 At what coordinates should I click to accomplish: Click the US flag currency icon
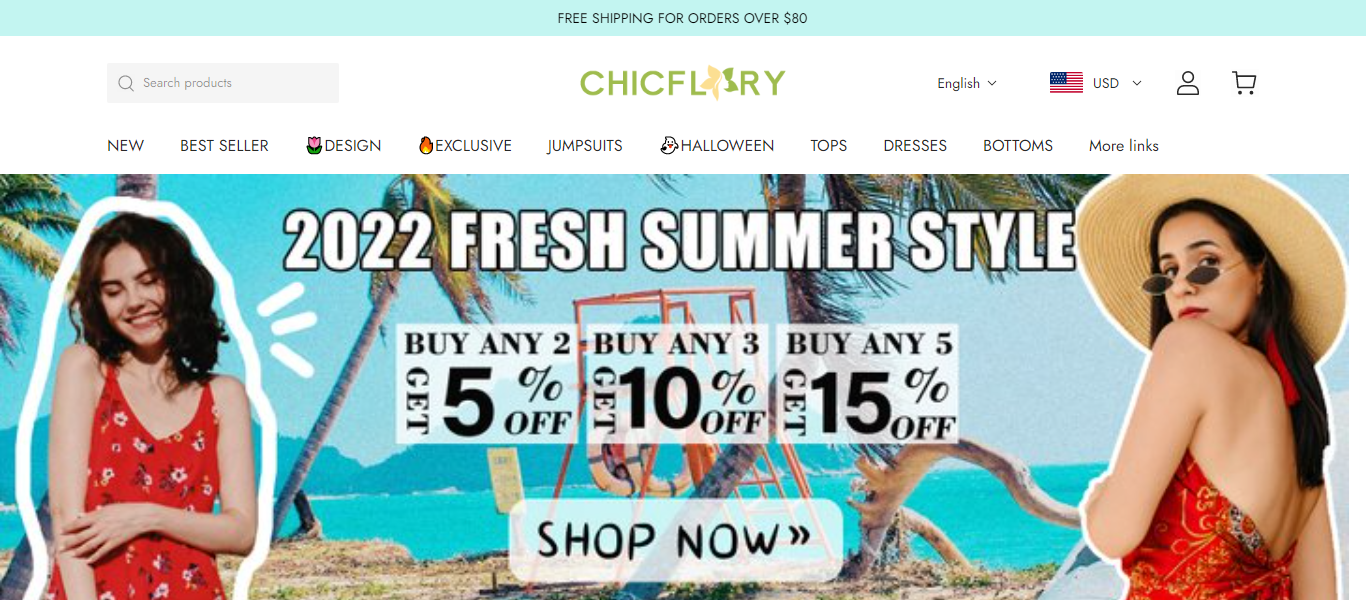1066,83
